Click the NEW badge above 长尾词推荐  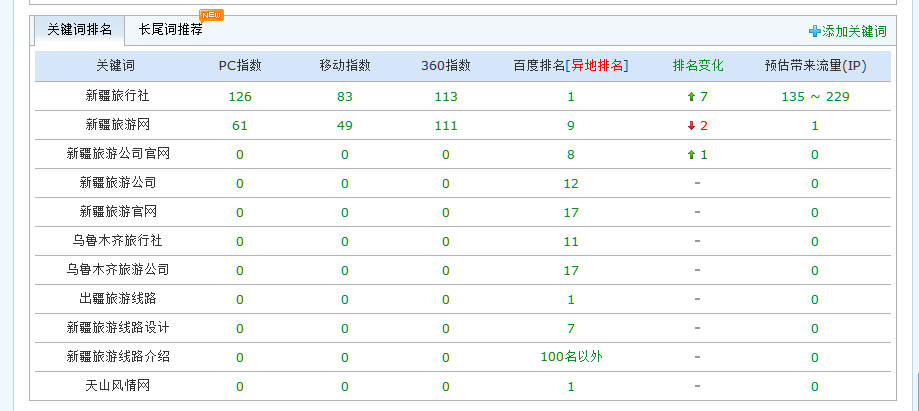click(211, 15)
